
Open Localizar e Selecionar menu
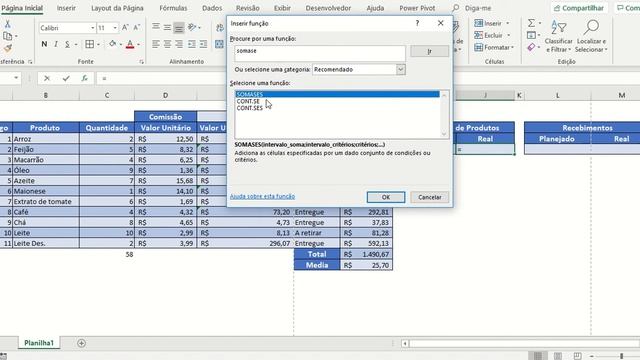point(591,36)
